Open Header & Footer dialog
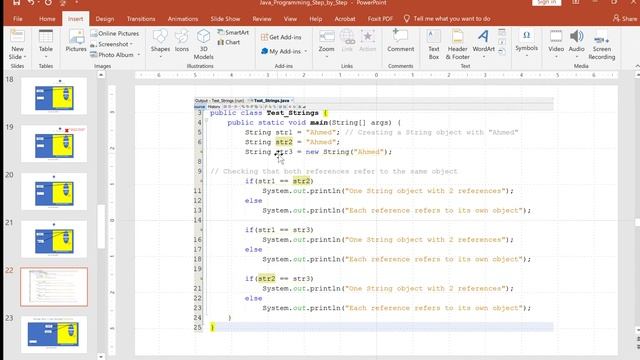The image size is (640, 360). point(458,45)
